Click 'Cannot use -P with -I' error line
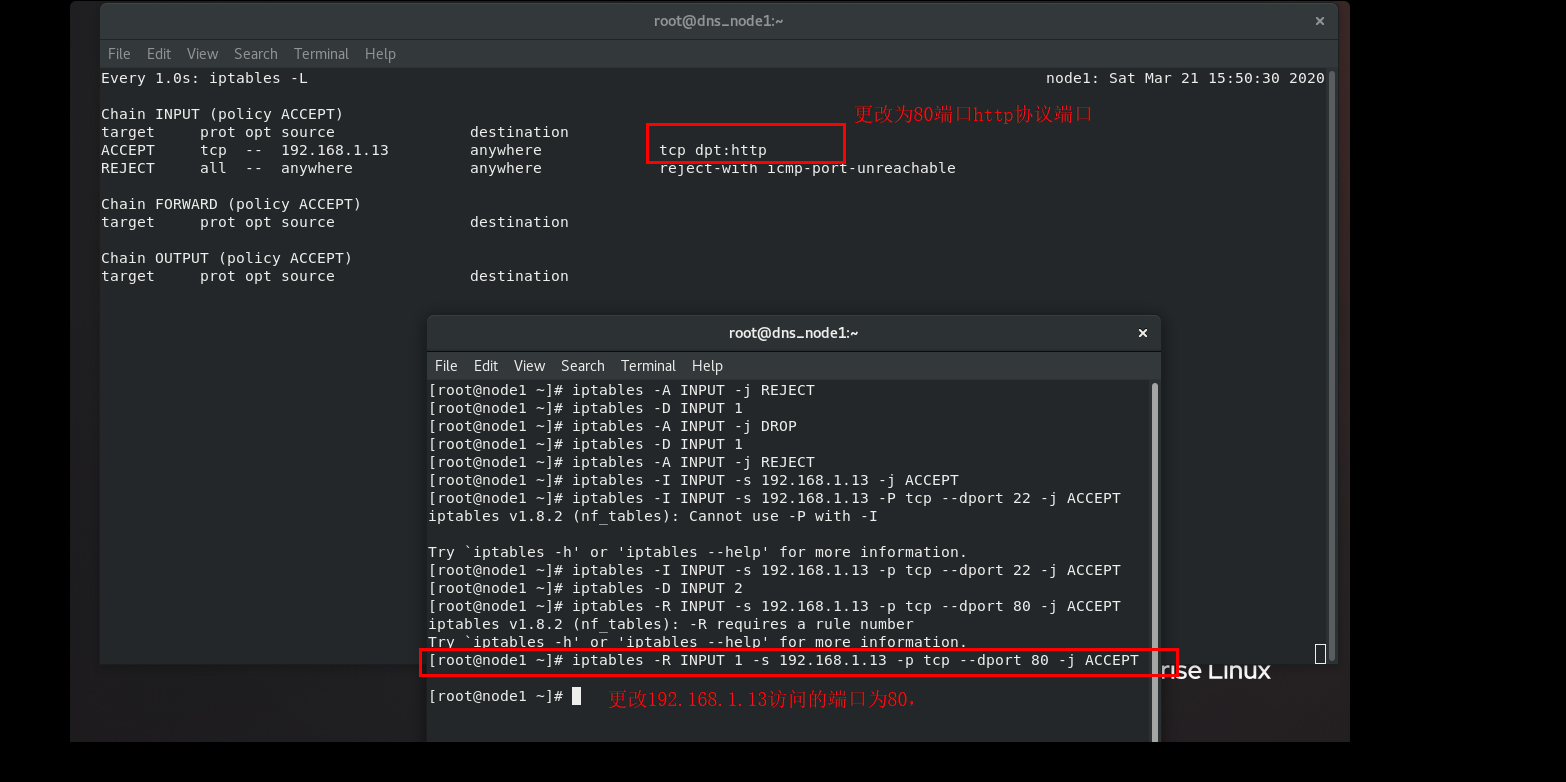The width and height of the screenshot is (1566, 782). click(x=653, y=516)
